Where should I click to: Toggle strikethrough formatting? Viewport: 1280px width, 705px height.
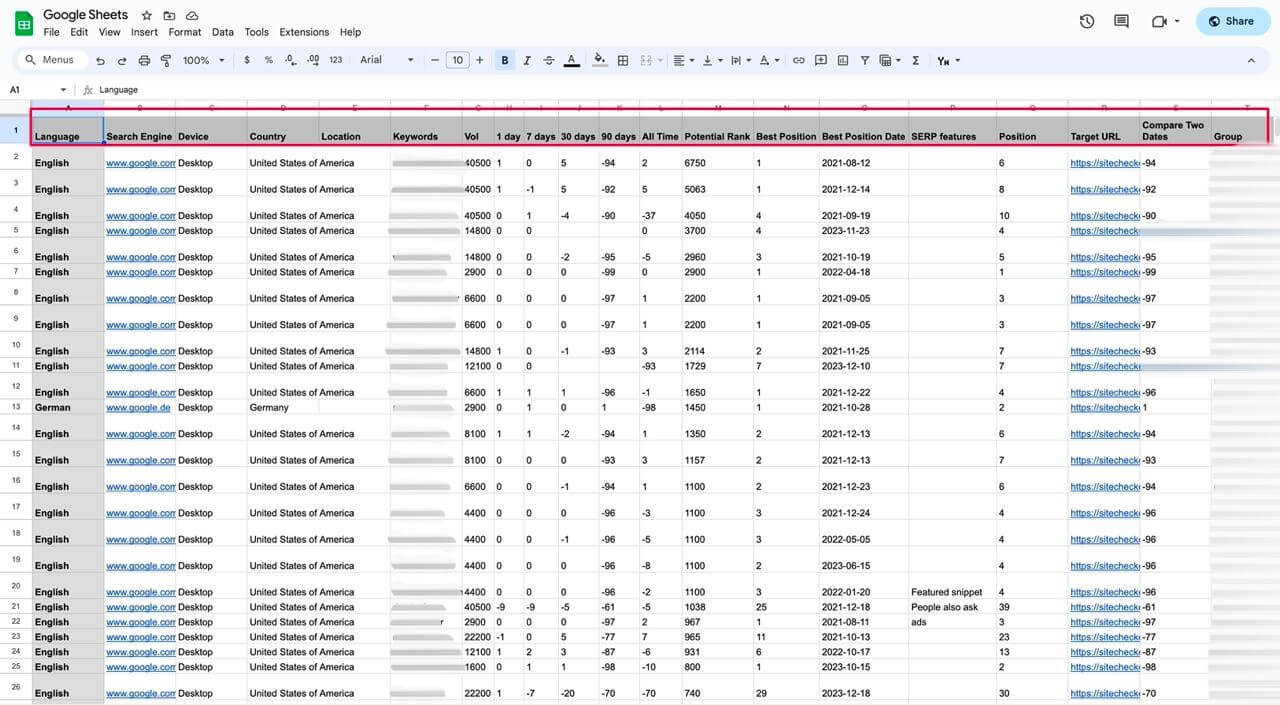(x=549, y=60)
